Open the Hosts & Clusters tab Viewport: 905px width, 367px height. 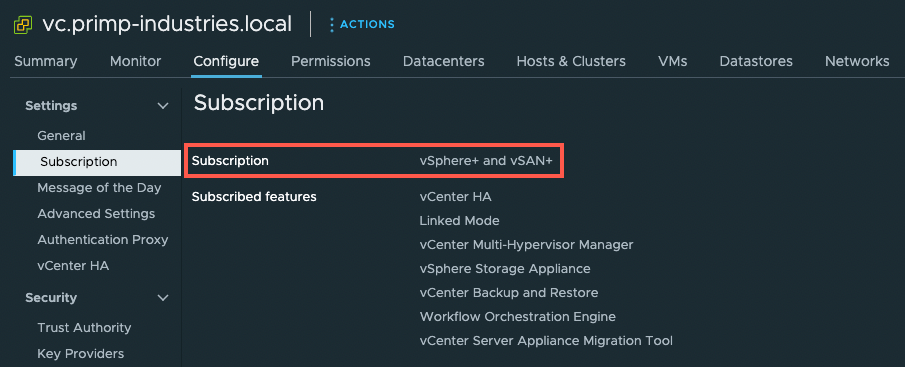(x=571, y=61)
